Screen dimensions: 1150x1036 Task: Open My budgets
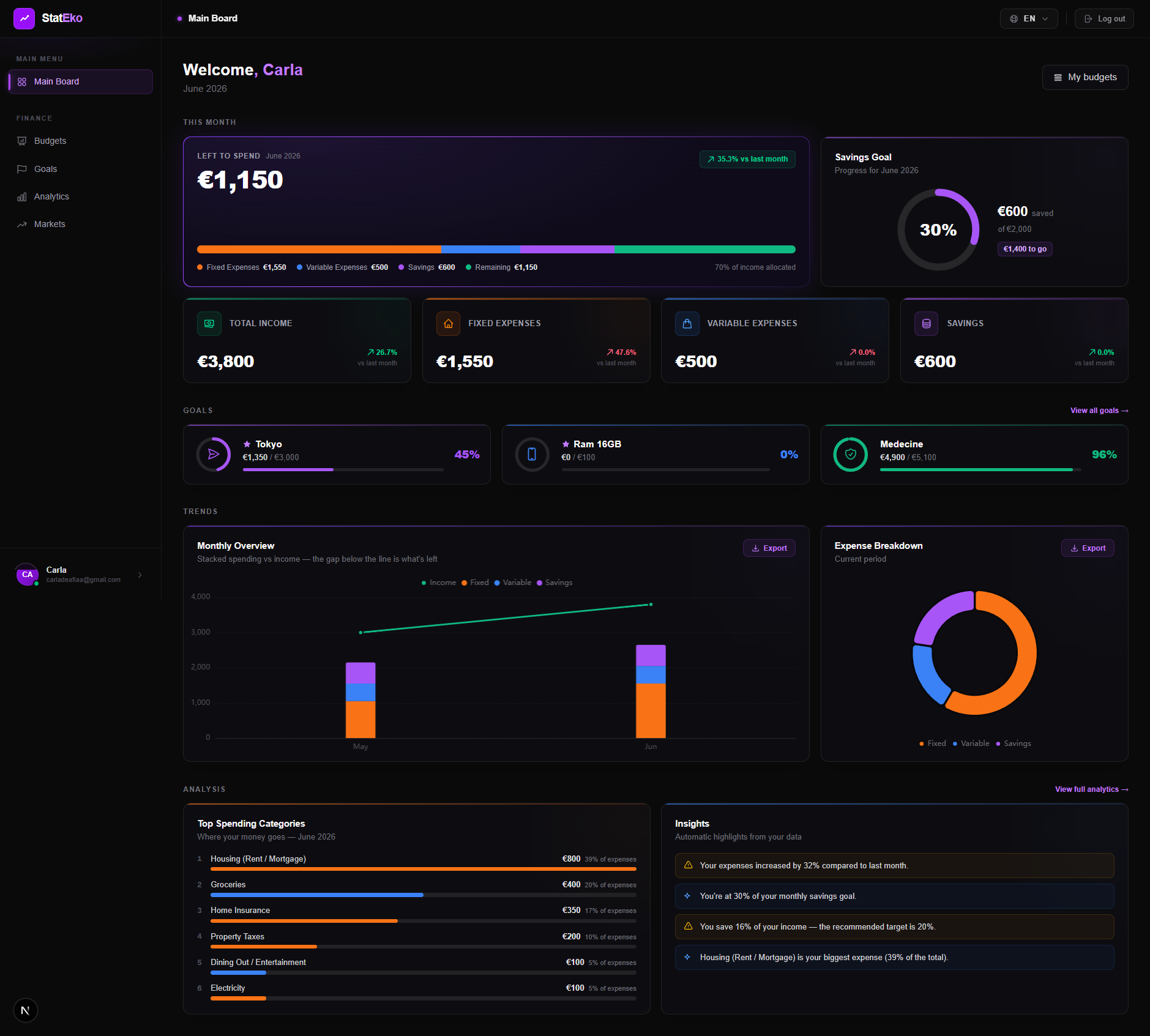pos(1085,77)
